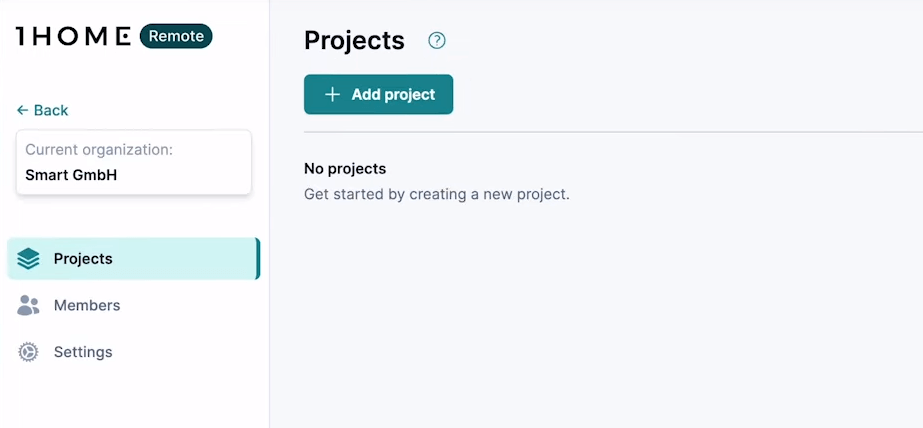The width and height of the screenshot is (923, 428).
Task: Click the Projects page heading
Action: (x=354, y=40)
